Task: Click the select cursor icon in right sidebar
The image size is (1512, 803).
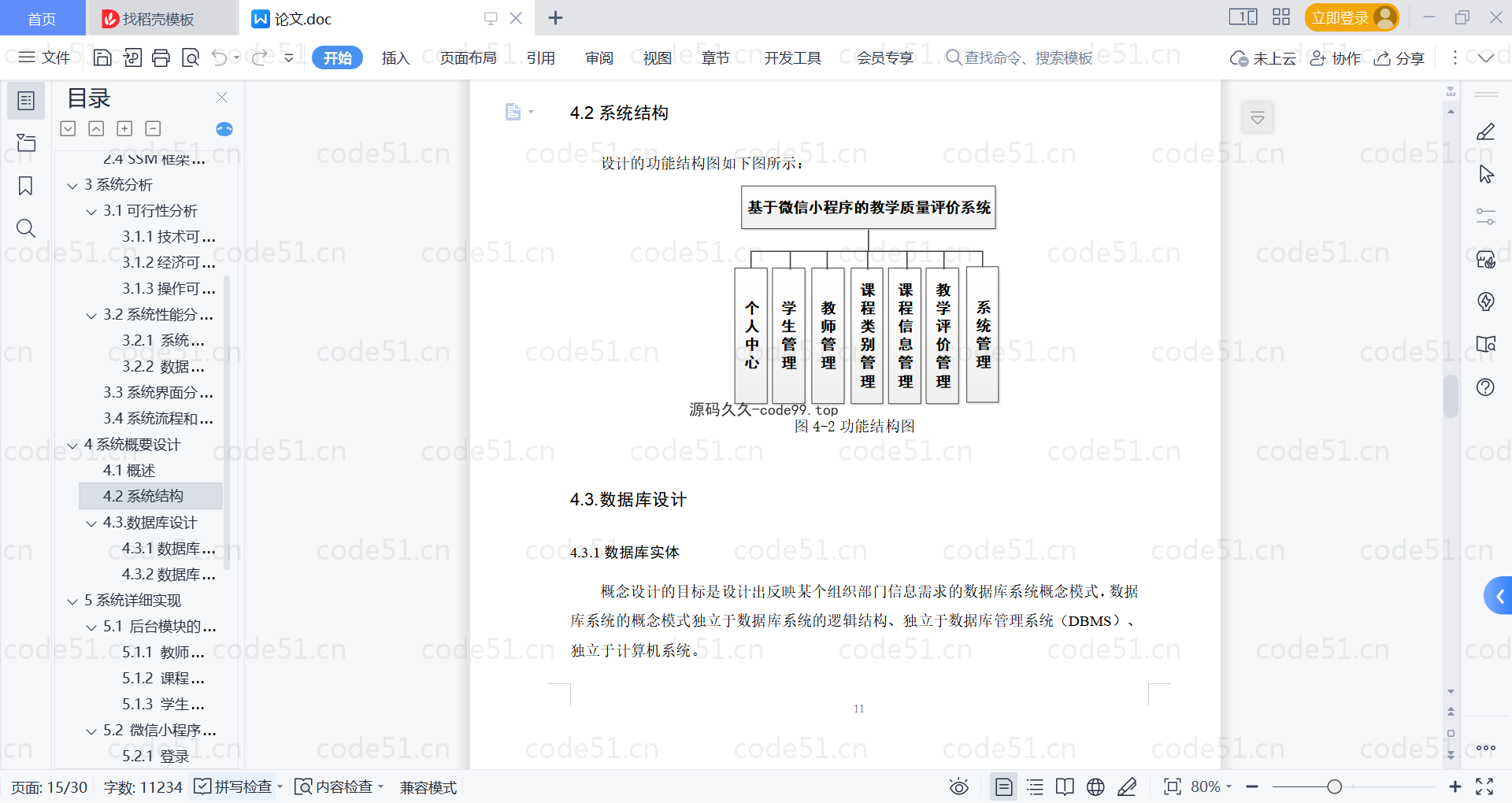Action: tap(1486, 174)
